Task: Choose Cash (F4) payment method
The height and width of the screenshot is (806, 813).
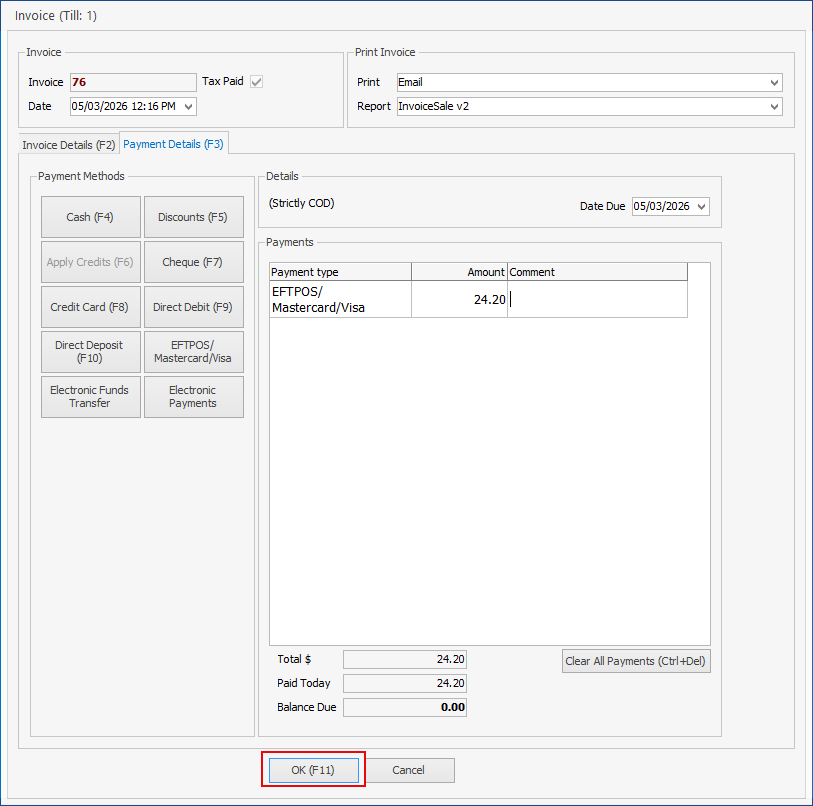Action: (90, 217)
